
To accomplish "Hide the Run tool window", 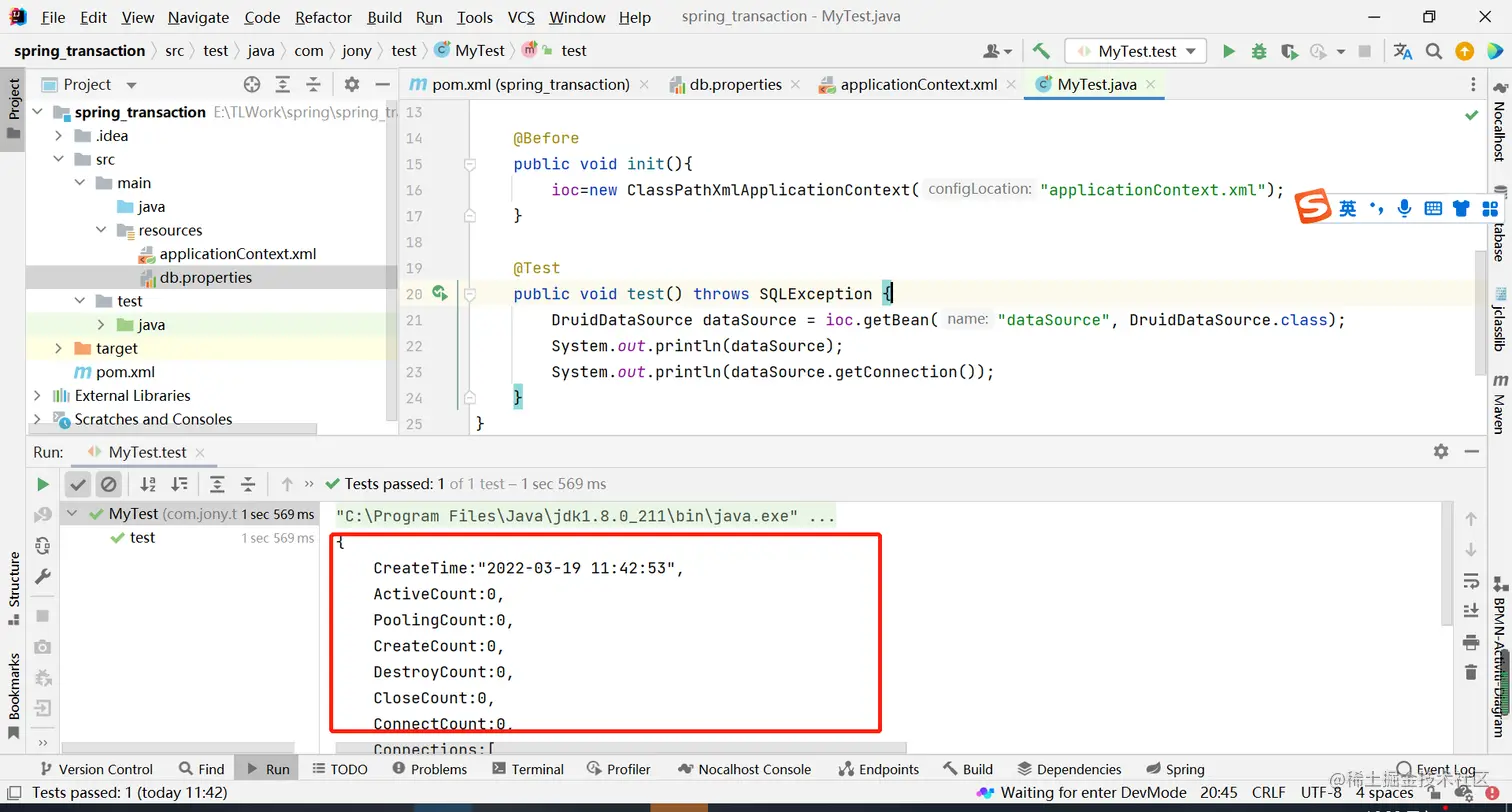I will tap(1471, 452).
